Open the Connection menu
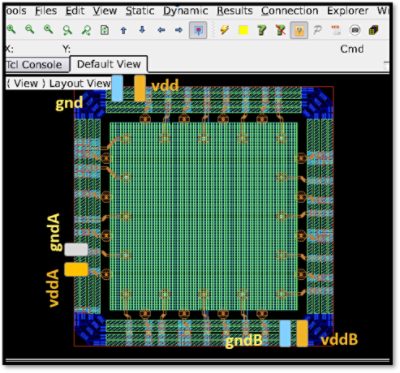 pos(290,11)
